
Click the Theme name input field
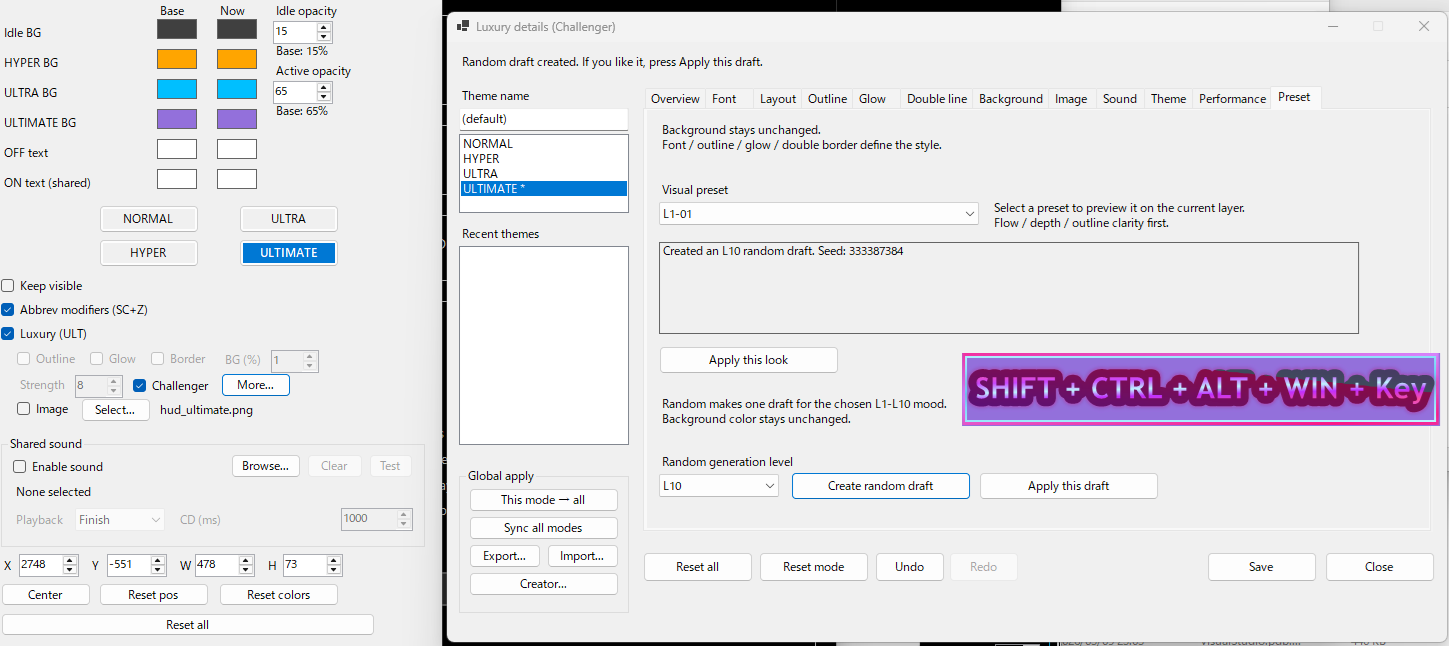543,118
